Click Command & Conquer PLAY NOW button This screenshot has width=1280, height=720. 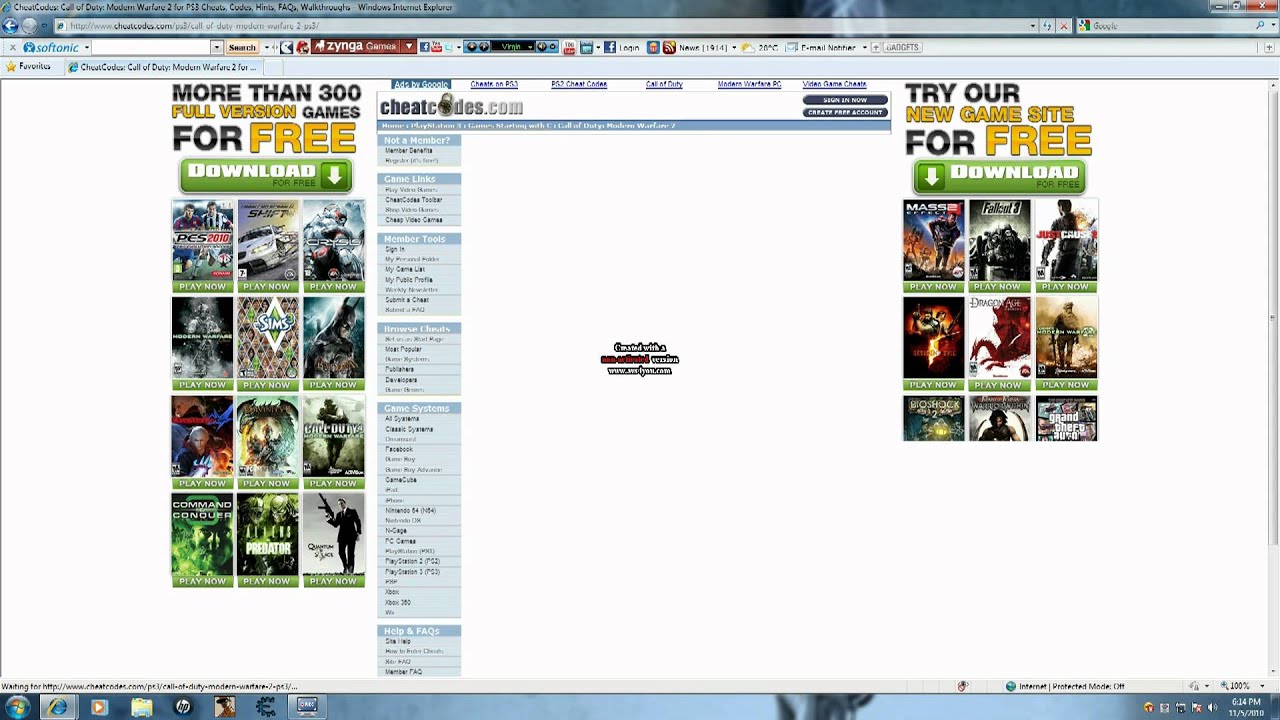202,581
